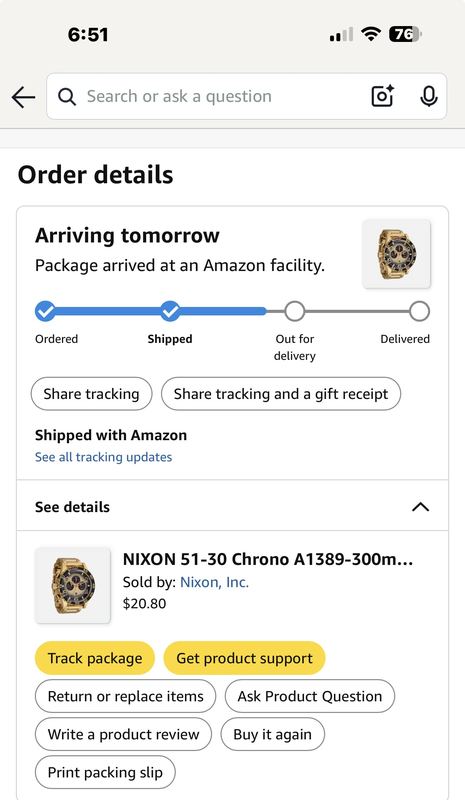Tap the Shipped checkmark step
Image resolution: width=465 pixels, height=800 pixels.
[170, 311]
